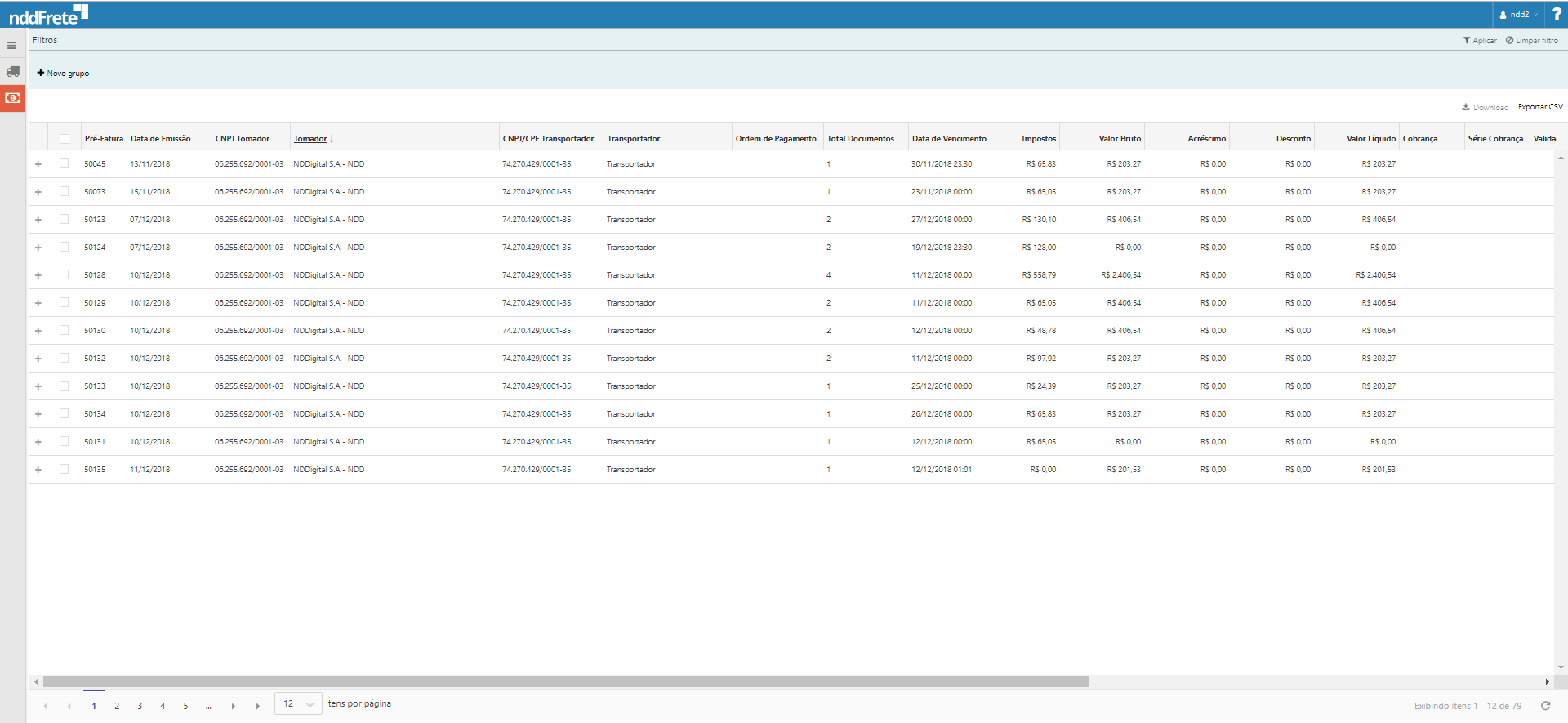Open the ndd2 user menu
The image size is (1568, 723).
pos(1518,15)
